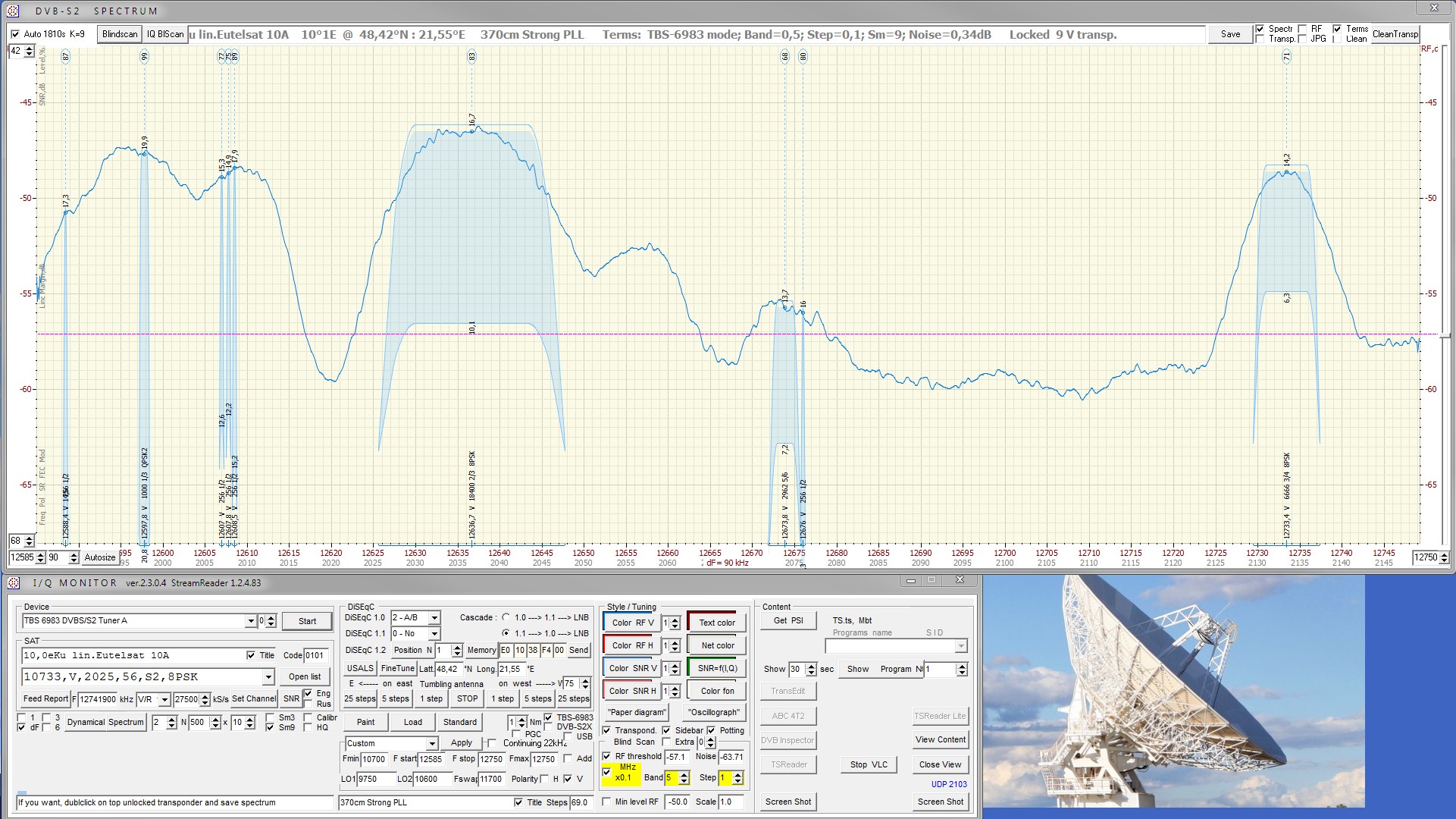Stop antenna movement with STOP button
Image resolution: width=1456 pixels, height=819 pixels.
tap(467, 698)
